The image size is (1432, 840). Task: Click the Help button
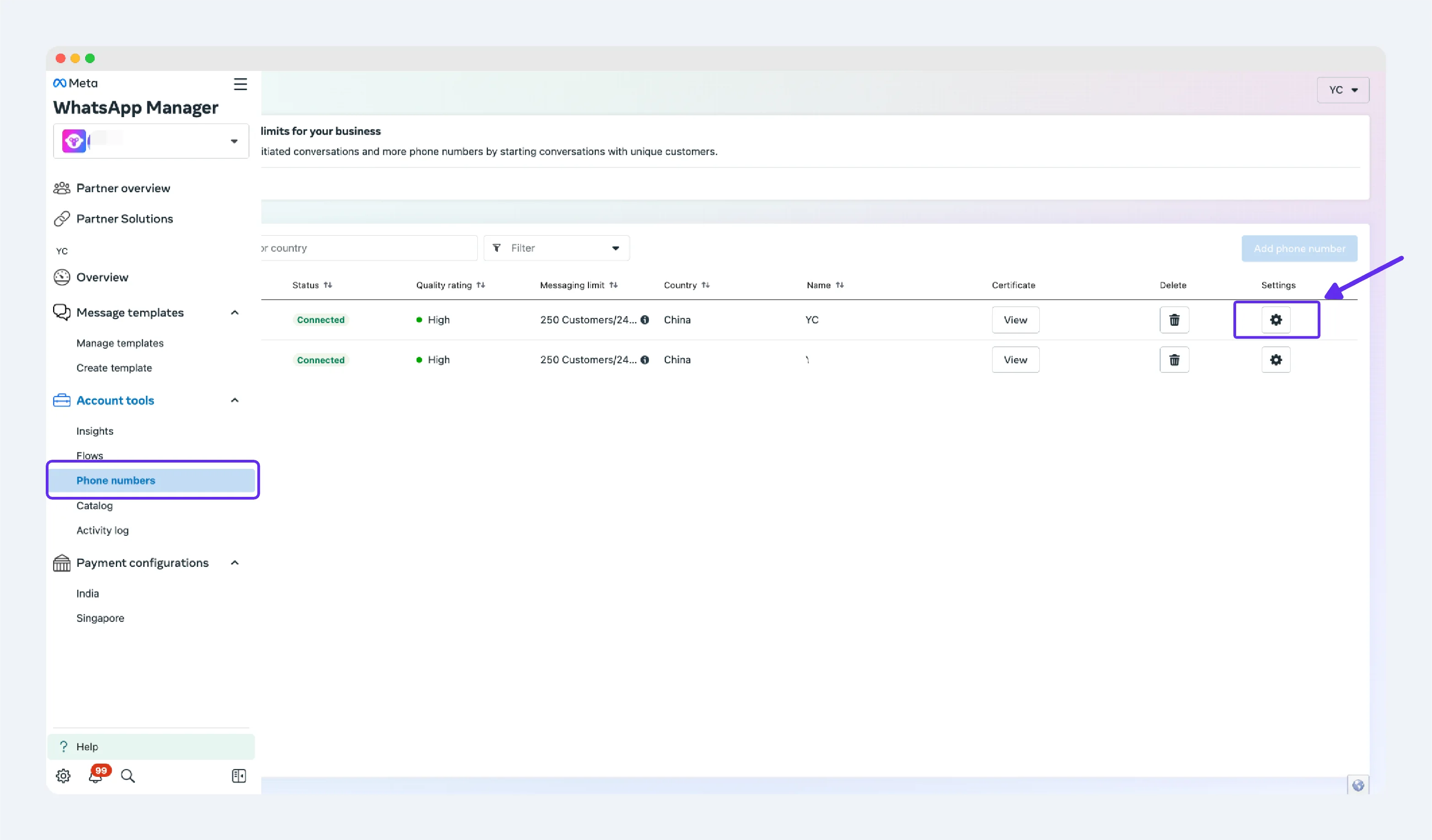click(151, 747)
